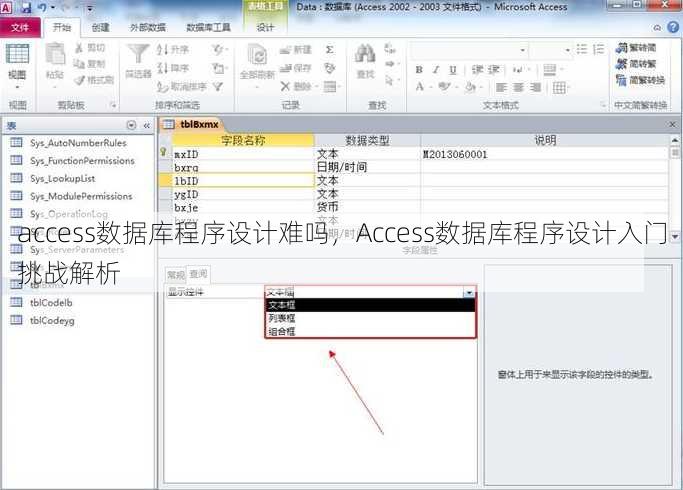Click the 视图 (View) table icon
Viewport: 683px width, 490px height.
point(17,54)
